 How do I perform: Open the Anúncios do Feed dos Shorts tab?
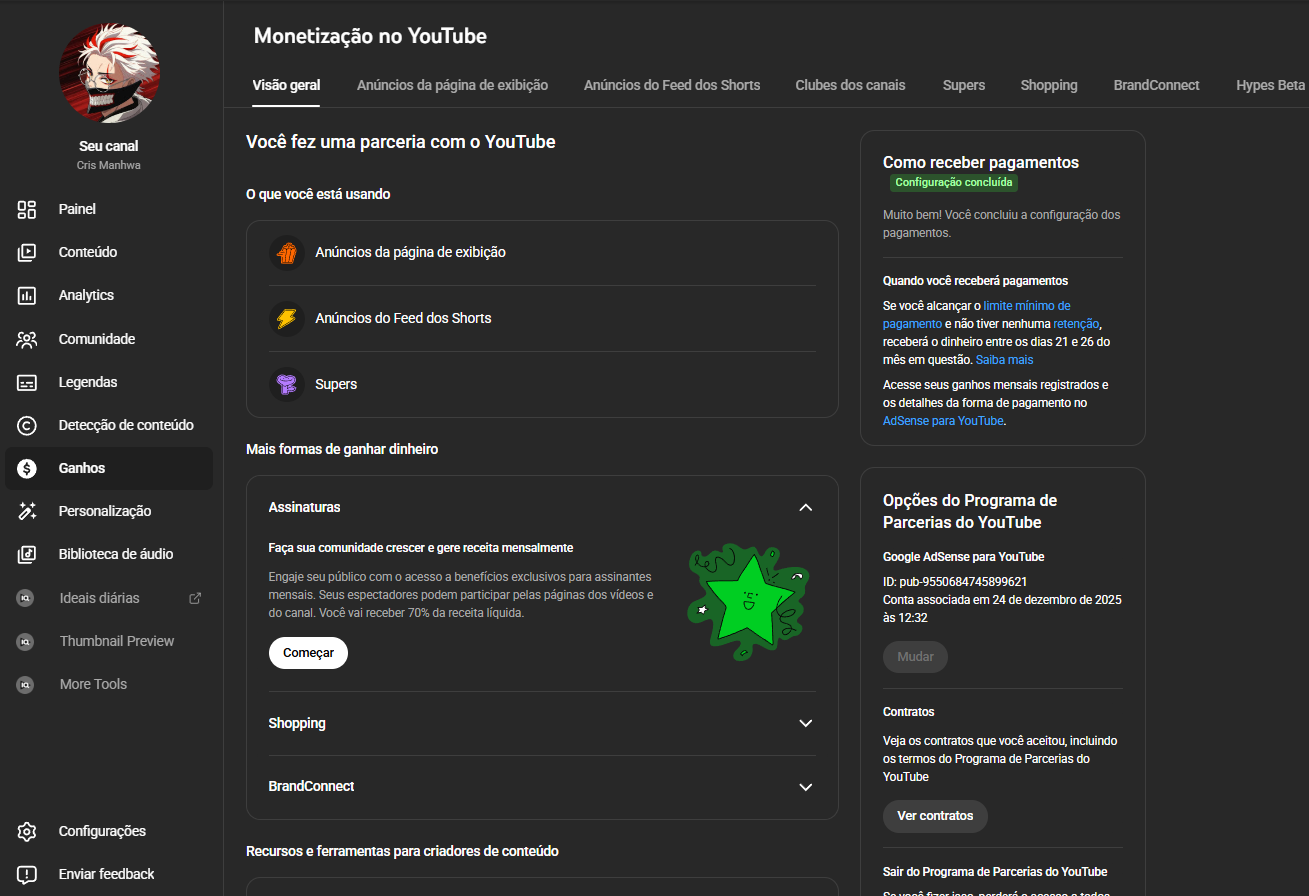672,85
